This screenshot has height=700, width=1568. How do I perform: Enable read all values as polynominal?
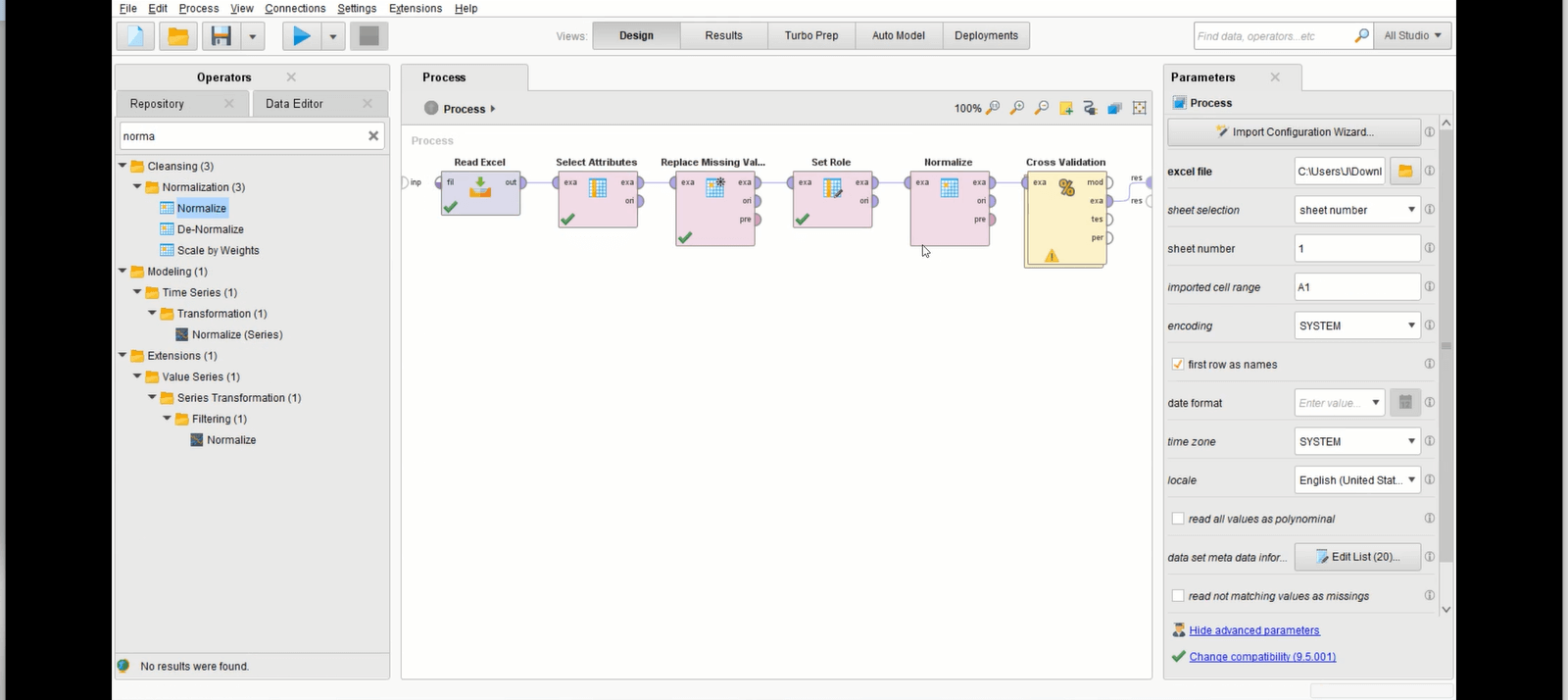[1178, 519]
